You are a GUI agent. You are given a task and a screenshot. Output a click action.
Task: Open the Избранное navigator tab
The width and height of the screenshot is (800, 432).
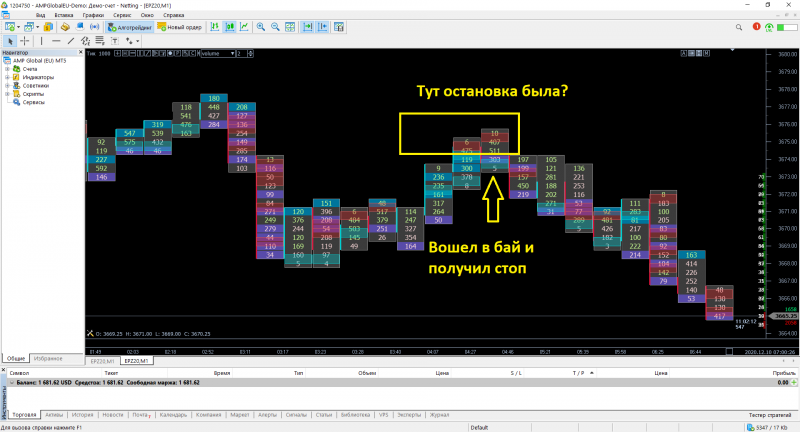click(x=47, y=358)
